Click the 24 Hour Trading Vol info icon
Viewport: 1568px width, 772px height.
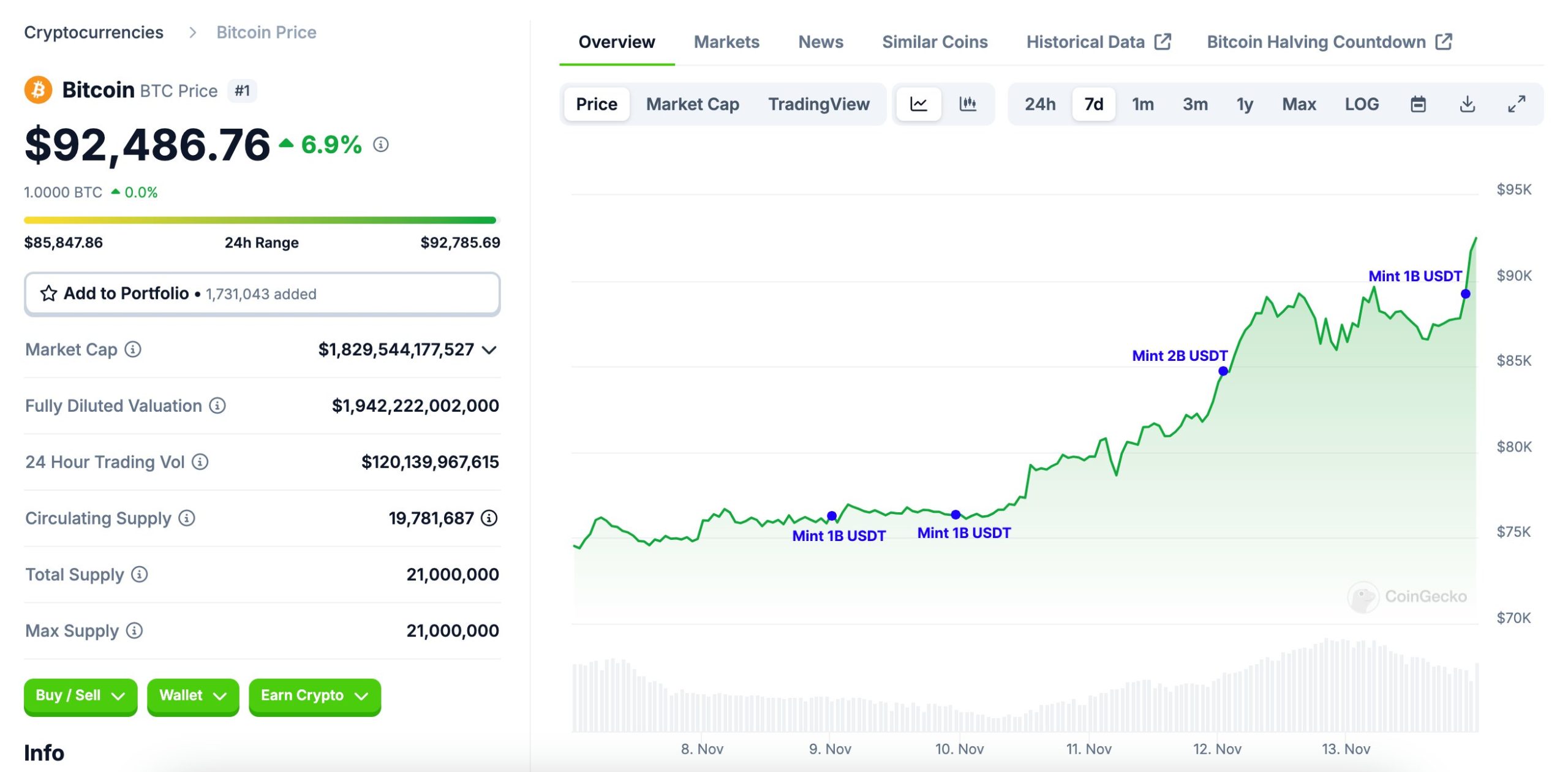(200, 462)
